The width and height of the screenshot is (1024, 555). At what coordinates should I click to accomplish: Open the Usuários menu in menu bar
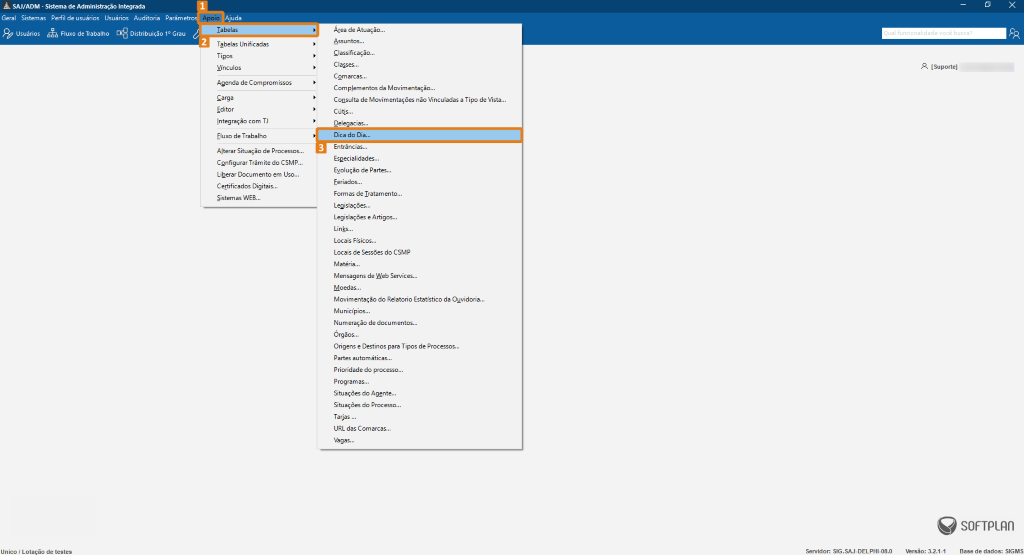pyautogui.click(x=116, y=18)
